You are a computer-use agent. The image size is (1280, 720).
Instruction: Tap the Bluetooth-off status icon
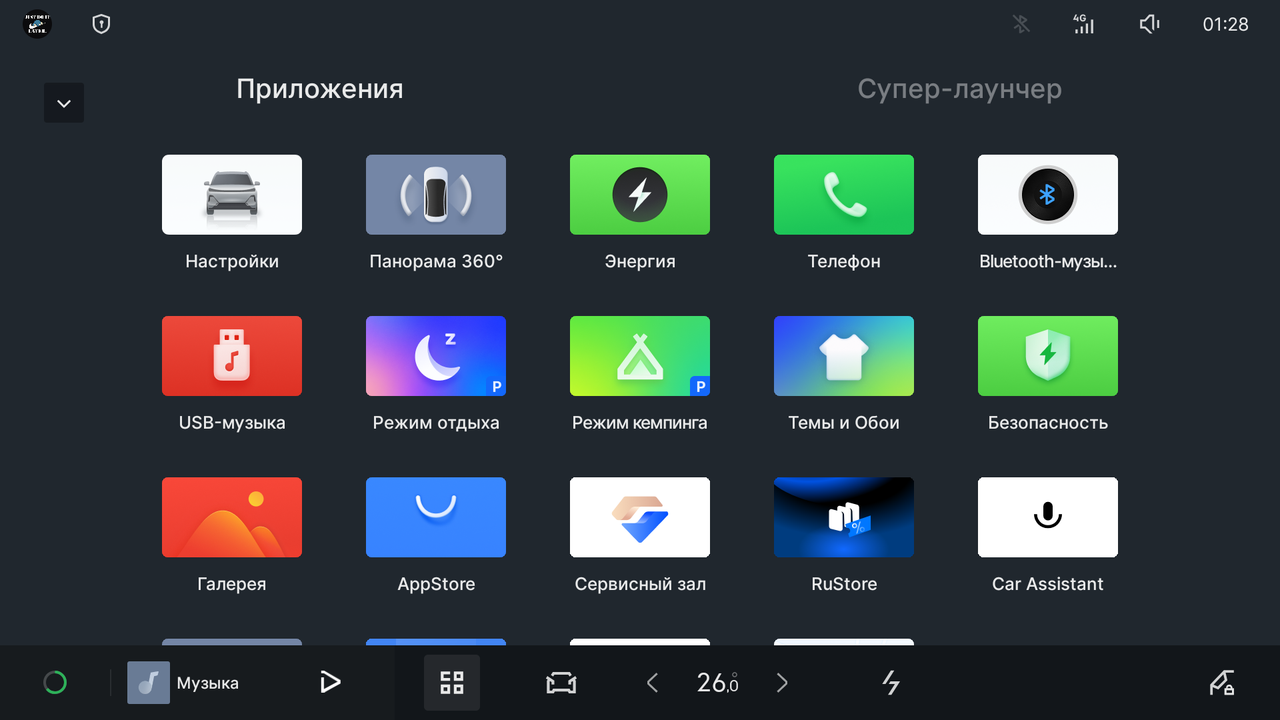pos(1021,24)
